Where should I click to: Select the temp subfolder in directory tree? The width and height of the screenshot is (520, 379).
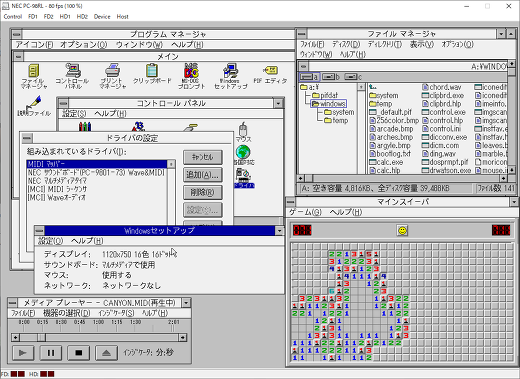point(336,120)
